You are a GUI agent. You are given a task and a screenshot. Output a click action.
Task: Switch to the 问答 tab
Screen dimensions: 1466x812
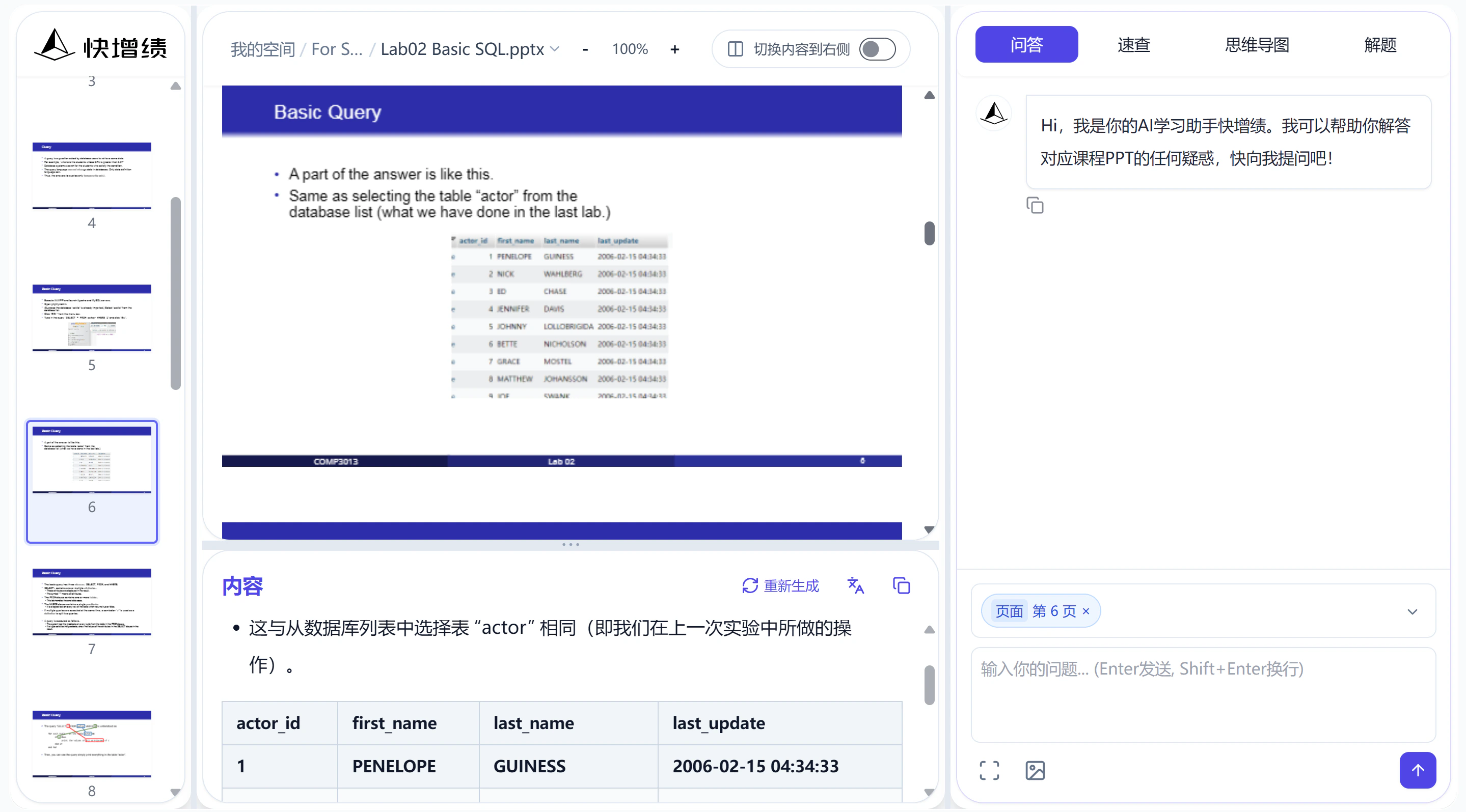(1026, 44)
